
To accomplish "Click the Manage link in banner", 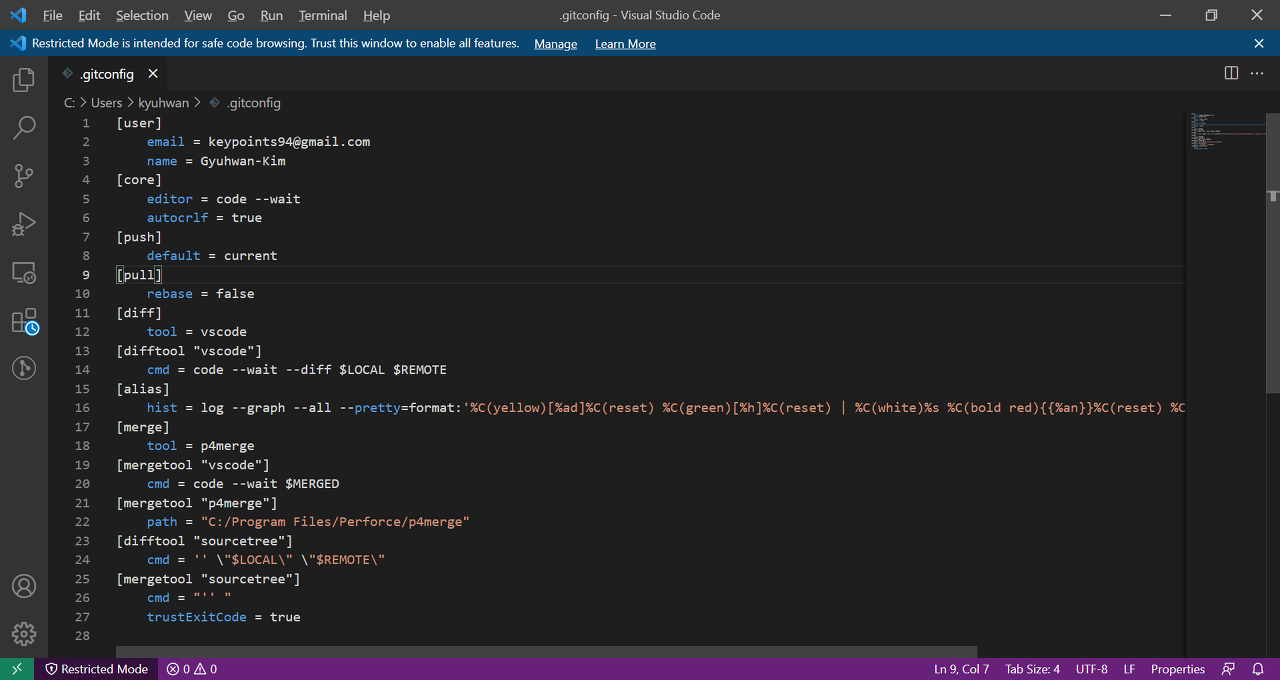I will click(x=556, y=43).
